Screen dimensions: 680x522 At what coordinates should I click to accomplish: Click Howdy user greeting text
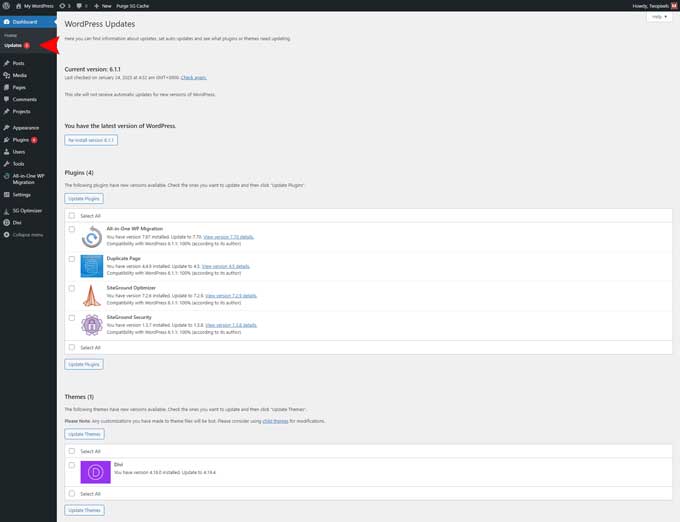click(x=651, y=6)
